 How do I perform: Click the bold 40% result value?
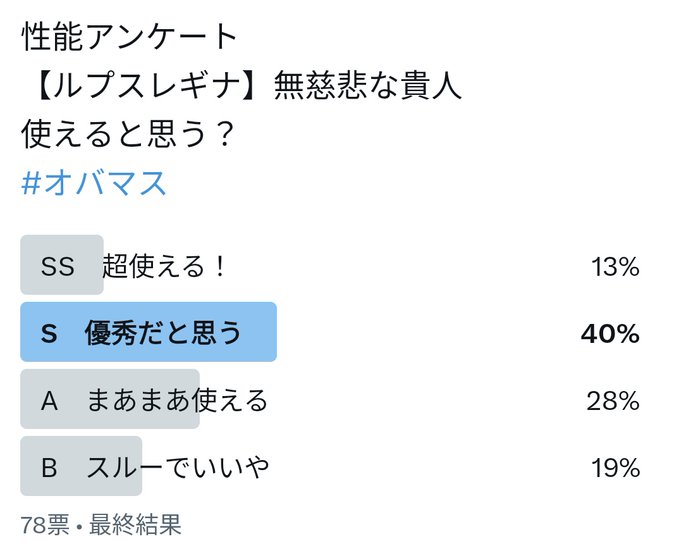pyautogui.click(x=610, y=334)
